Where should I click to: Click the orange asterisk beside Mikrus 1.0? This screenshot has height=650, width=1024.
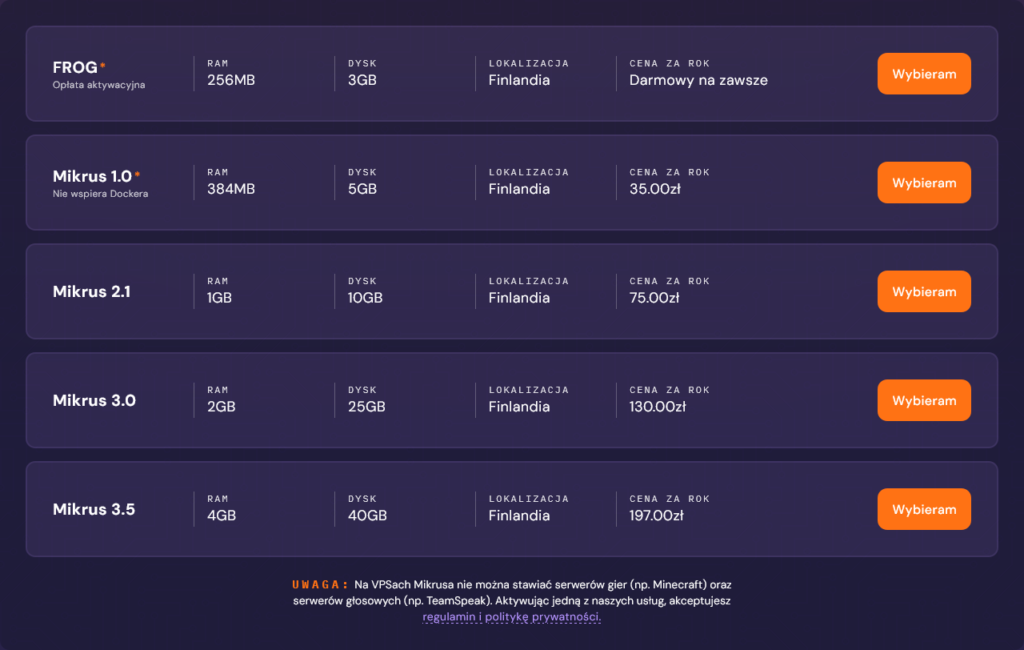pos(137,174)
